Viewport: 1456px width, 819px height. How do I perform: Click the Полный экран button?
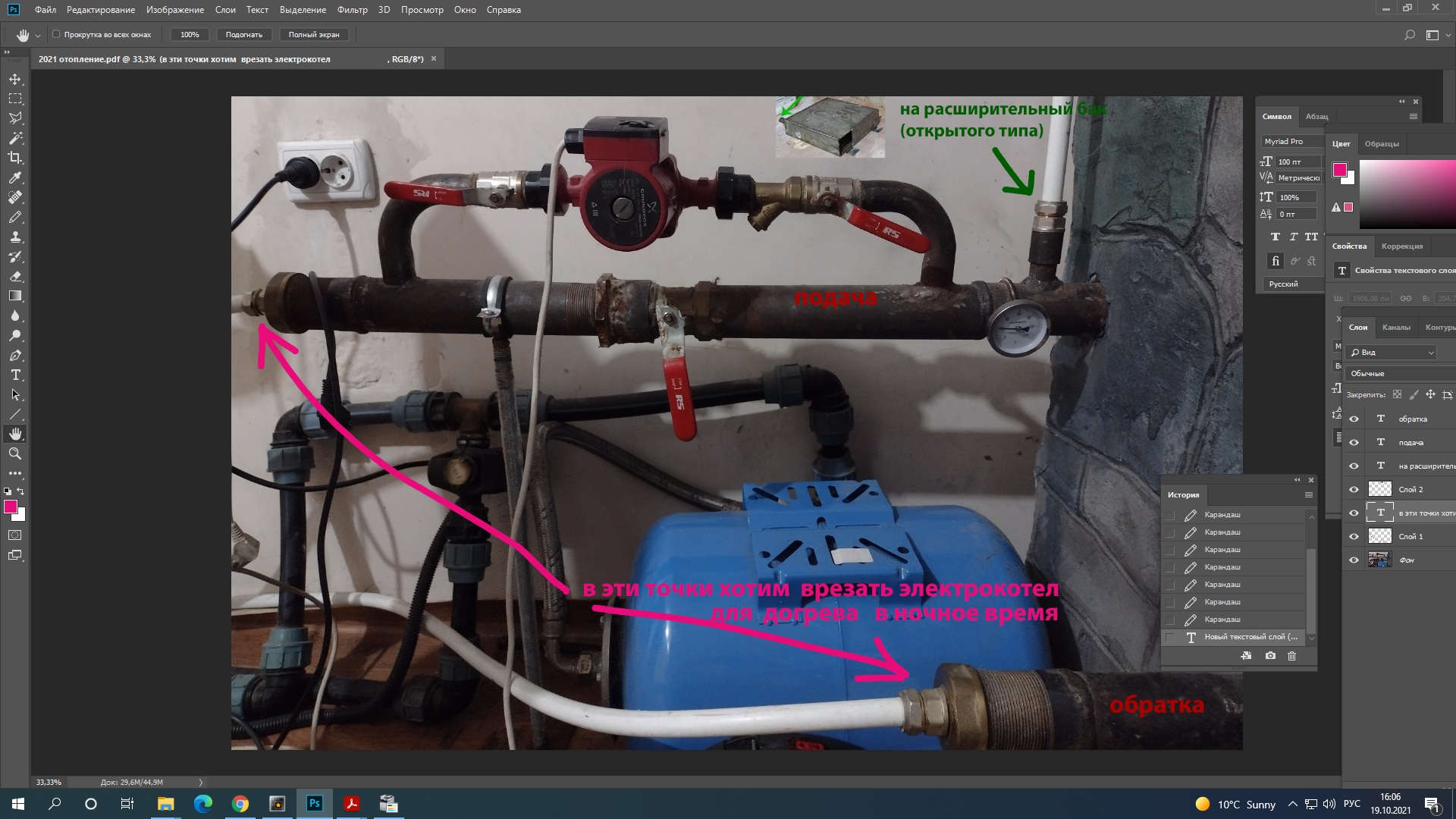point(314,35)
